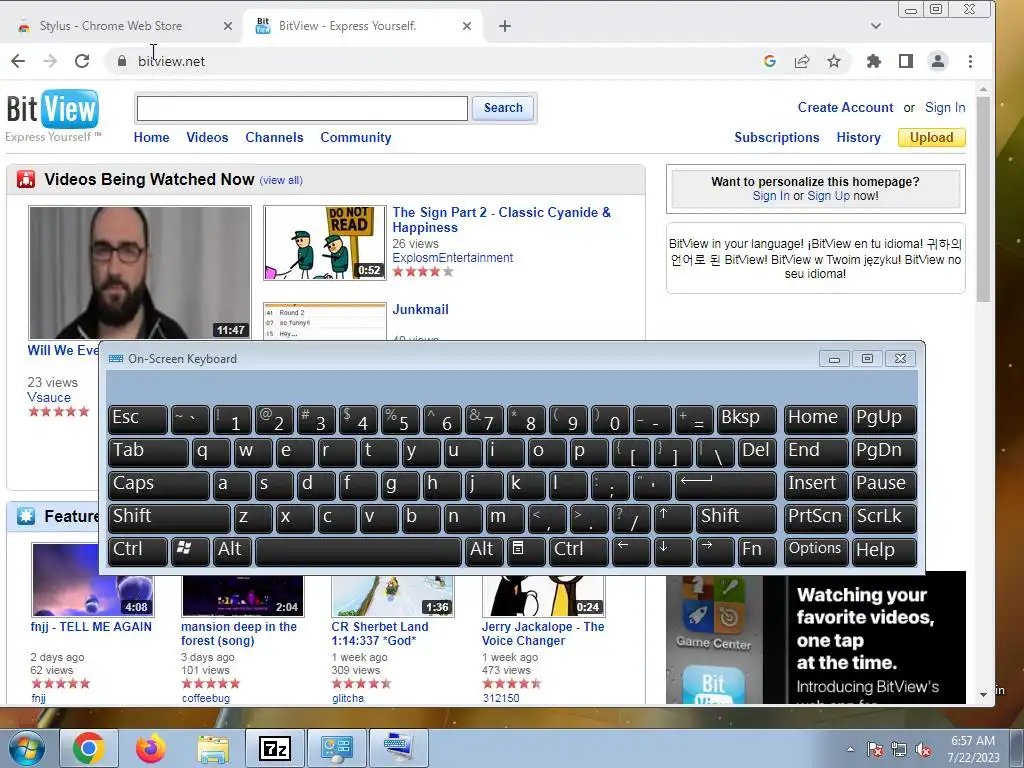Open the Google icon in address bar
Image resolution: width=1024 pixels, height=768 pixels.
pyautogui.click(x=769, y=61)
